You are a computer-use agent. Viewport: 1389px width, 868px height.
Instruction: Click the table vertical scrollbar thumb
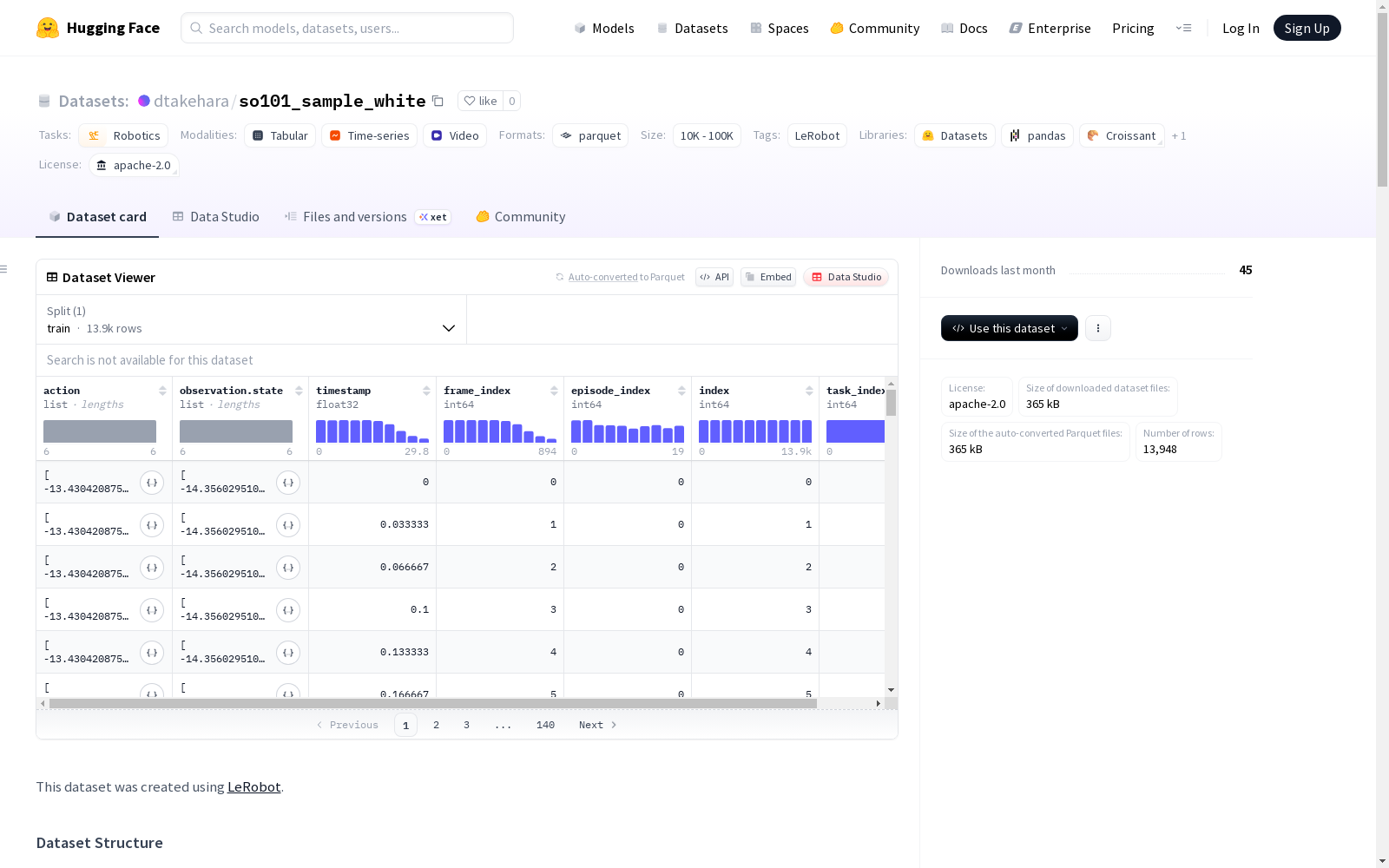[x=891, y=403]
